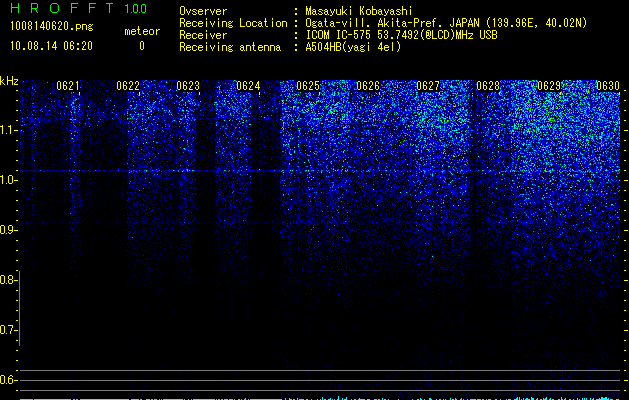Viewport: 629px width, 400px height.
Task: Click the 1.0 kHz axis label
Action: coord(7,180)
